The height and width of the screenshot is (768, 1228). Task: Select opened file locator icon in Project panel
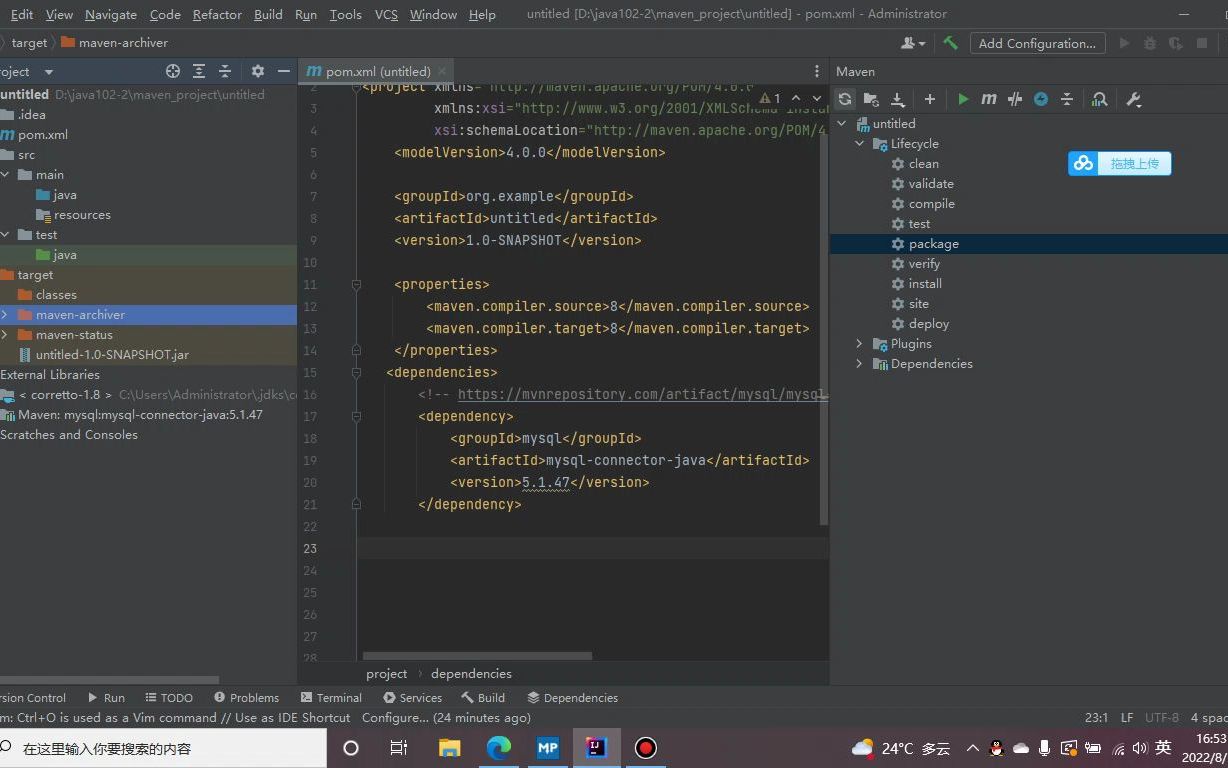(x=173, y=71)
